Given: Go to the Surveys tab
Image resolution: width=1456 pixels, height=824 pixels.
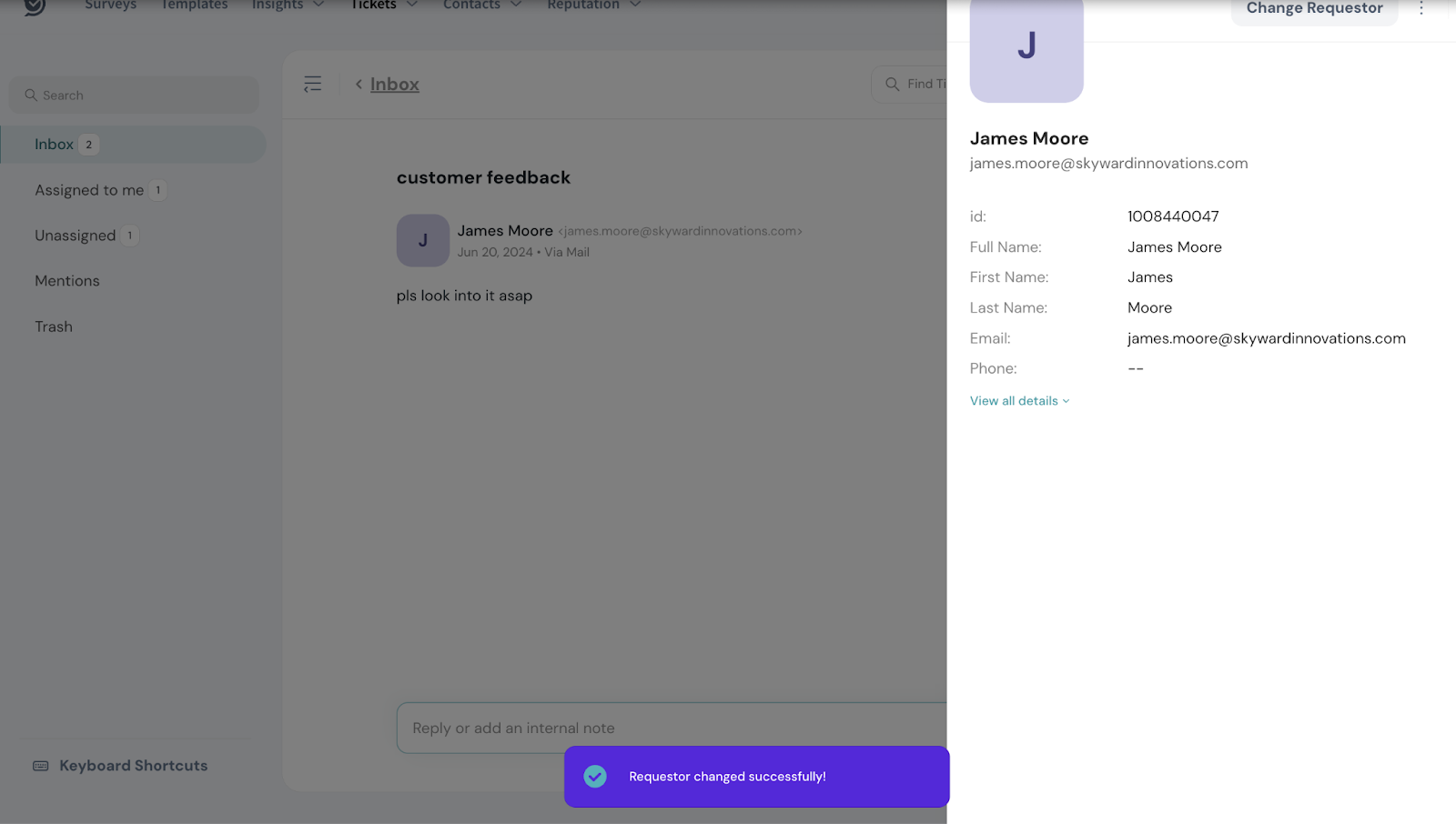Looking at the screenshot, I should (x=110, y=5).
